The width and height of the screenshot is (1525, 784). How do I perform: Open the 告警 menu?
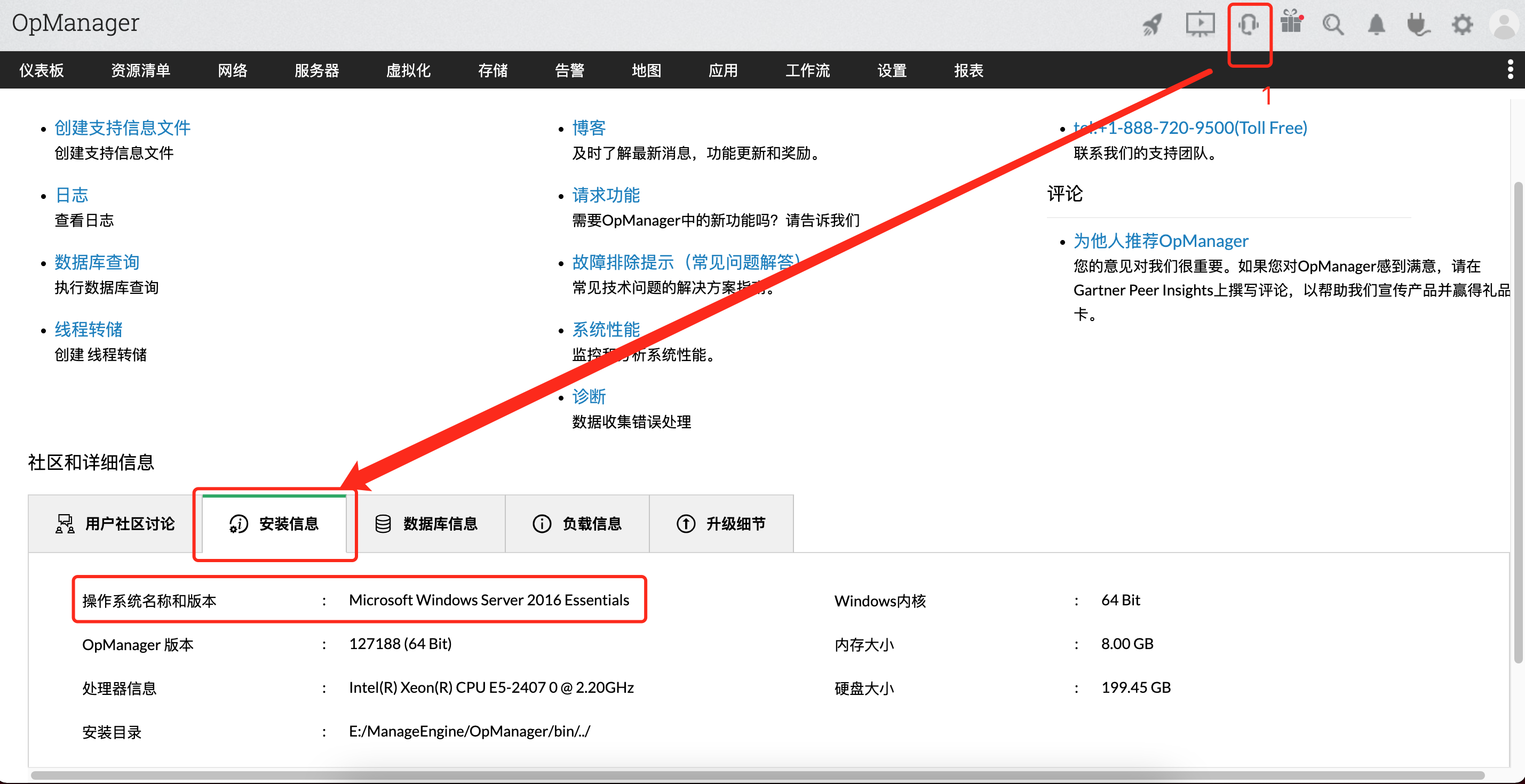pyautogui.click(x=569, y=70)
